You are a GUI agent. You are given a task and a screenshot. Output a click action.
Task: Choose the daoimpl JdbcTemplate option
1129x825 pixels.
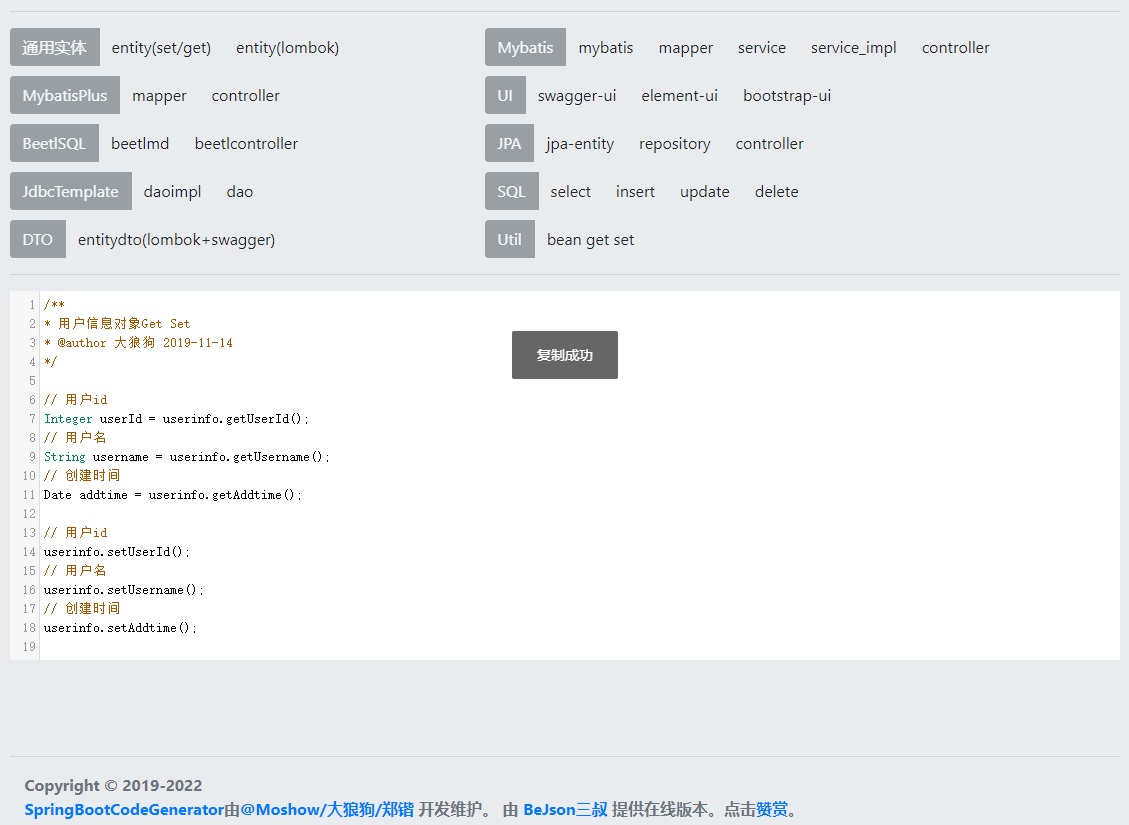pos(172,191)
